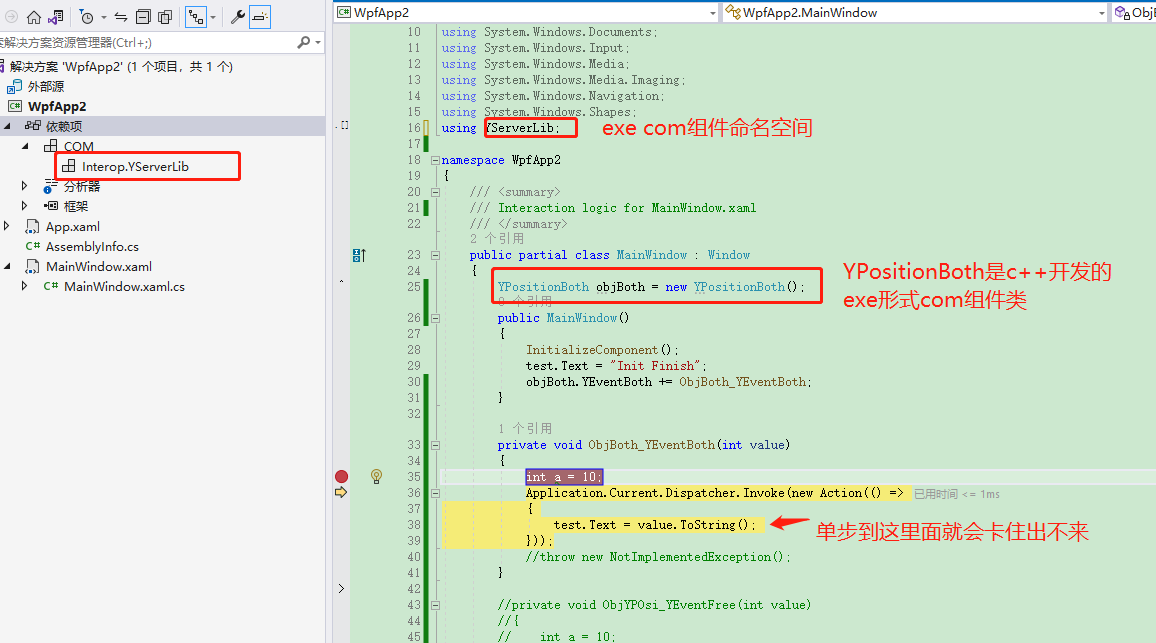The image size is (1156, 643).
Task: Click the '2 个引用' link above MainWindow class
Action: 496,239
